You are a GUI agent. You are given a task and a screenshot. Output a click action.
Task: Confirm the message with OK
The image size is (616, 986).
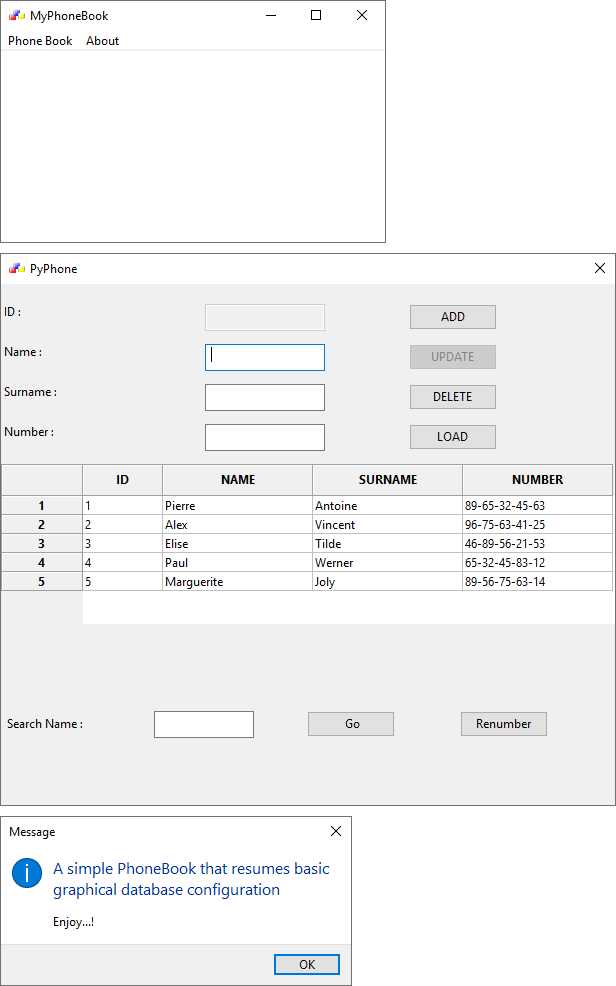click(306, 964)
